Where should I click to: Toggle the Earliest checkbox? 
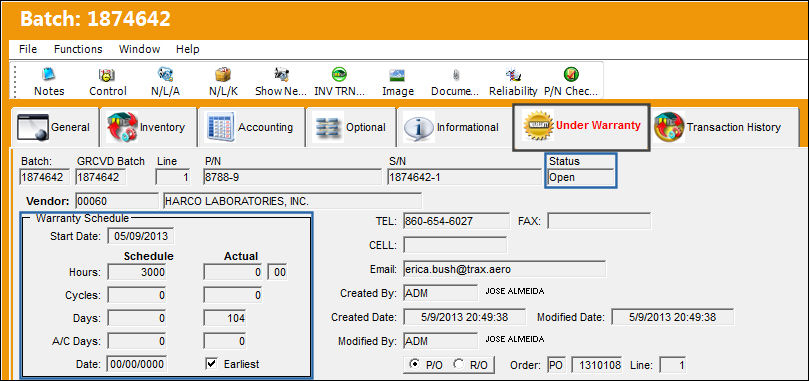(x=211, y=364)
